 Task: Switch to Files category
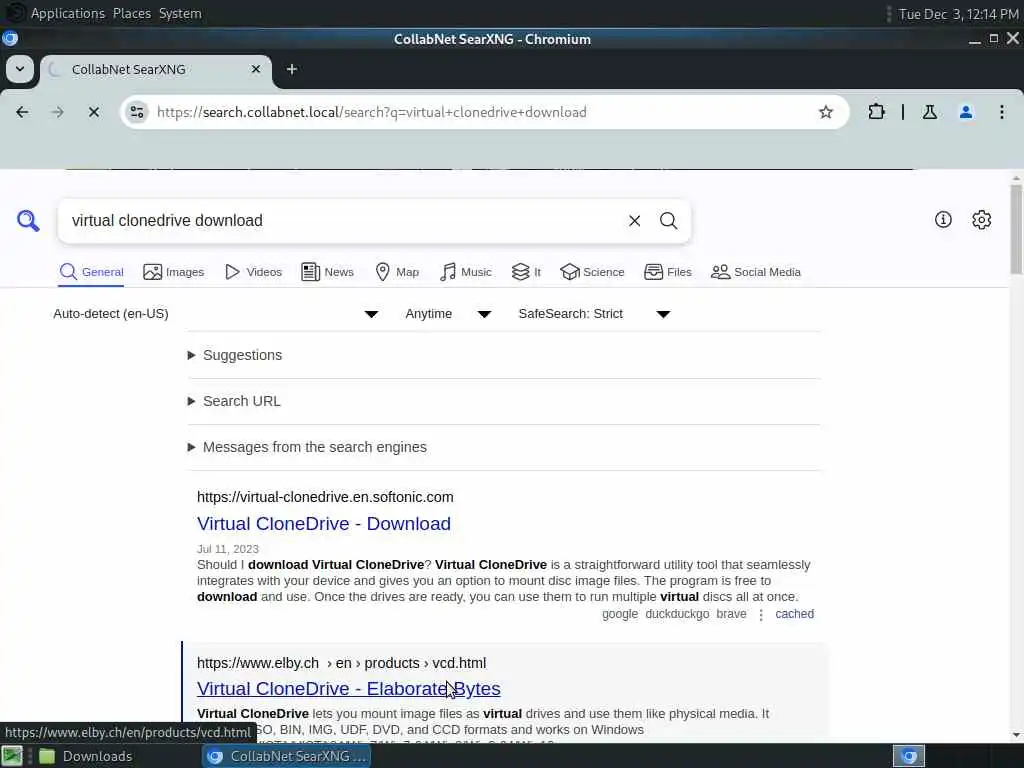pos(667,272)
